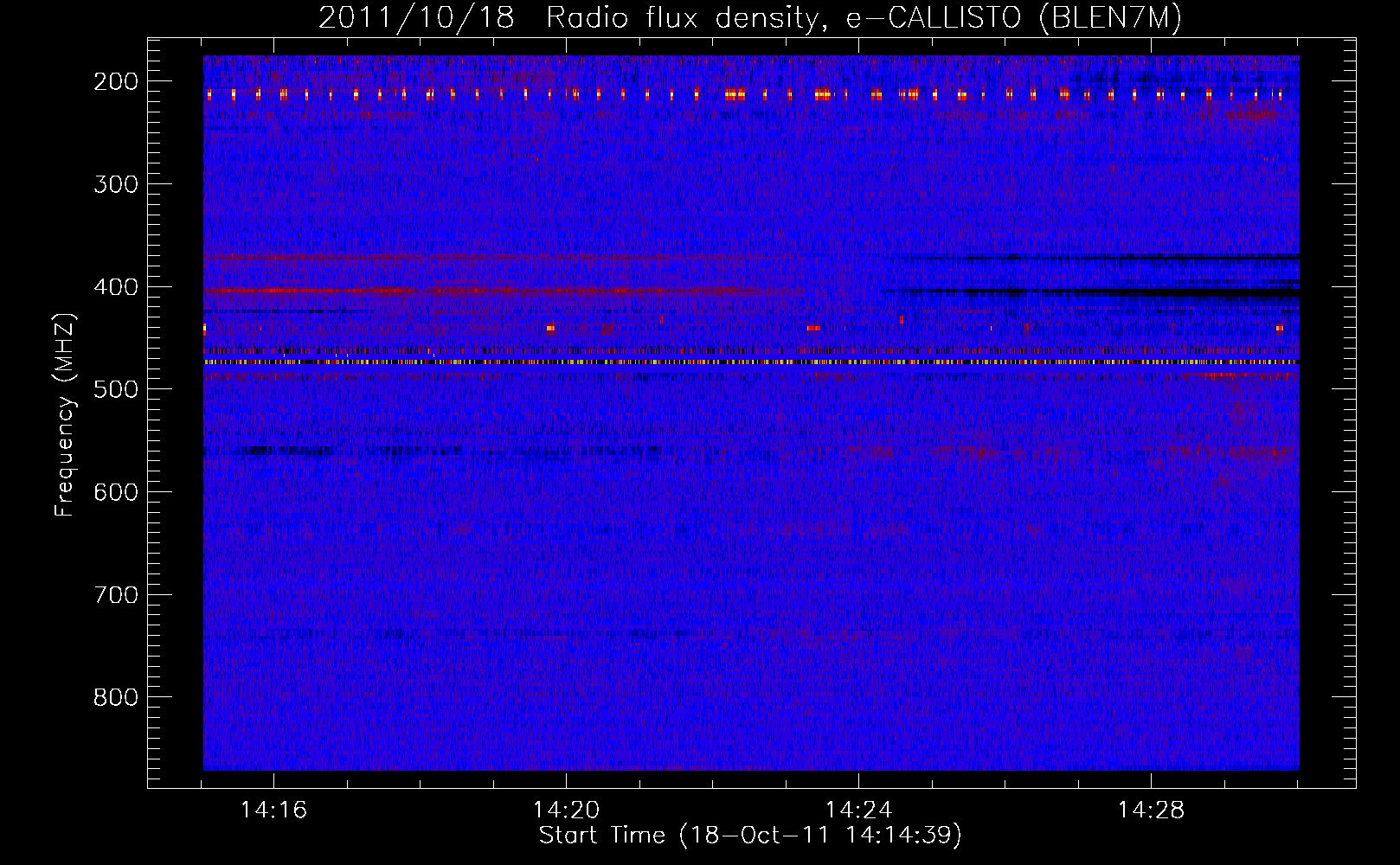The image size is (1400, 865).
Task: Click the plot title '2011/10/18 Radio flux density'
Action: [x=750, y=18]
